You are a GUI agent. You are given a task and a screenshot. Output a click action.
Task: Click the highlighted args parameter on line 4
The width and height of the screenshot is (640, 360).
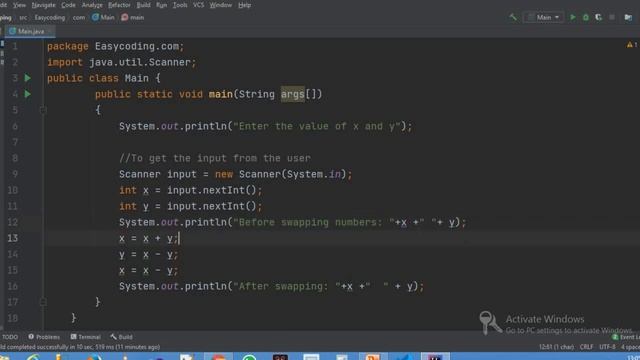[293, 94]
